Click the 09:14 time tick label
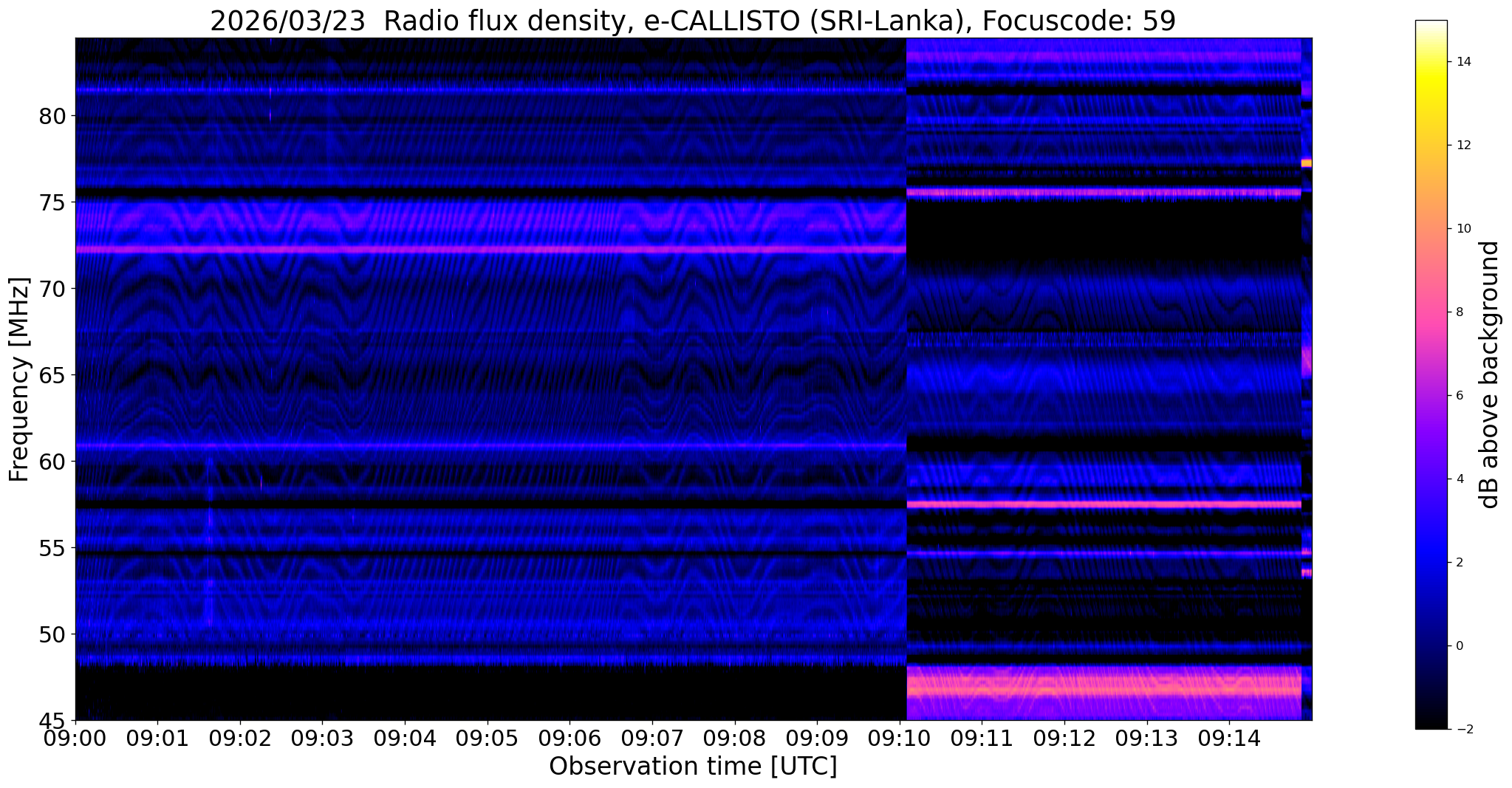1512x788 pixels. click(1229, 738)
